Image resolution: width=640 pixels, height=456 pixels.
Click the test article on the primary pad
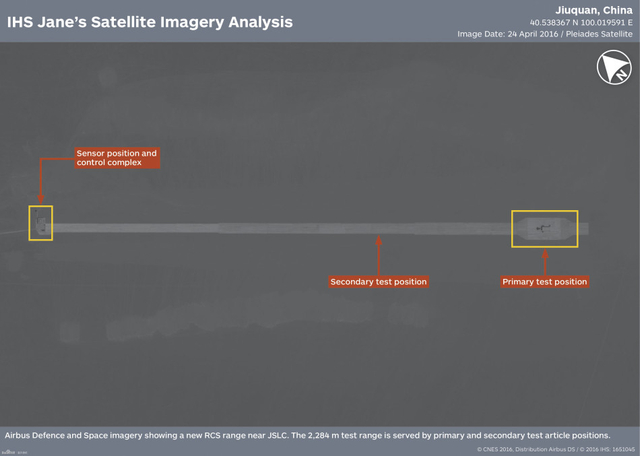(x=543, y=228)
